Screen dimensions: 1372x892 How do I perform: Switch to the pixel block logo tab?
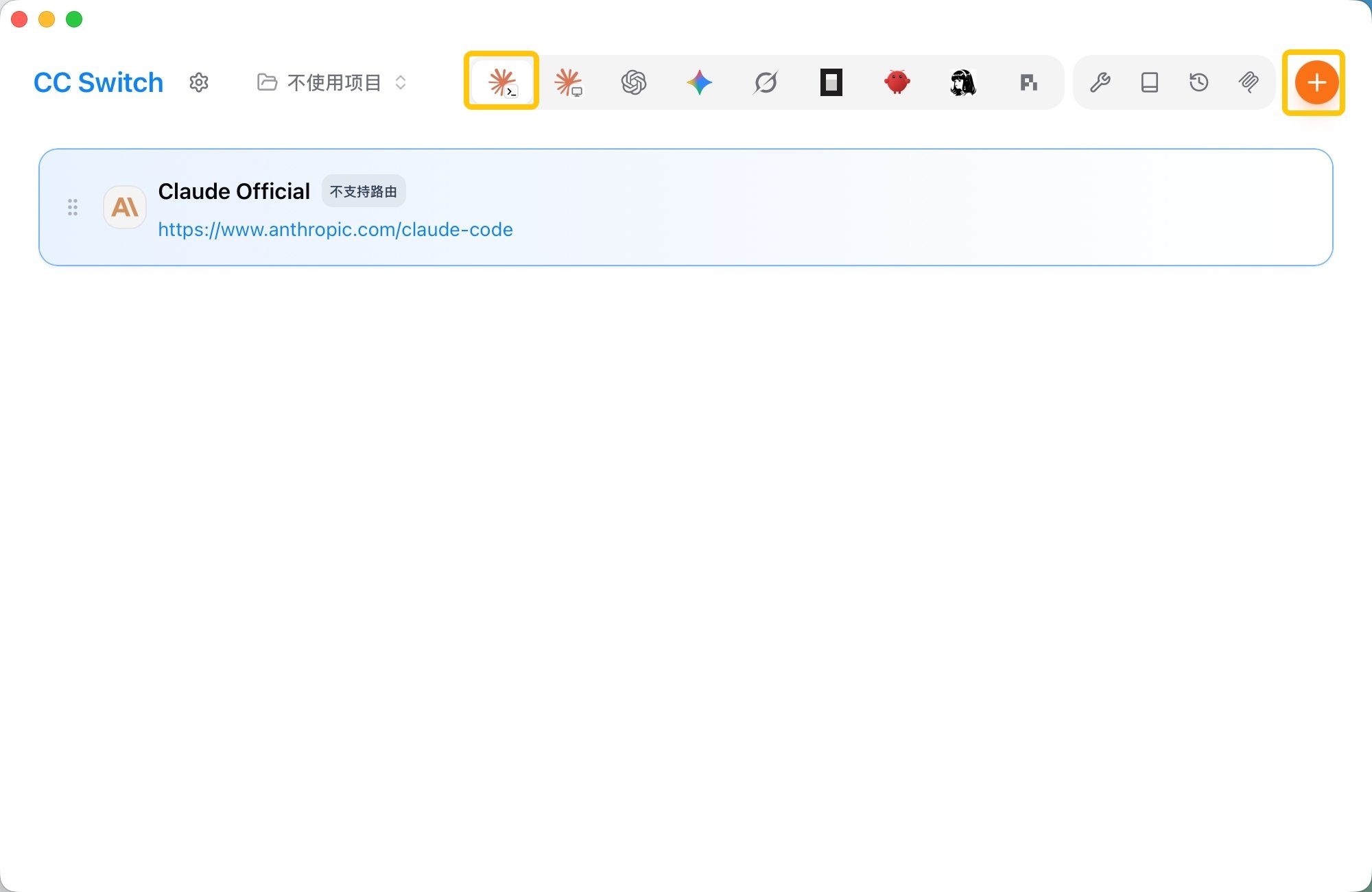pyautogui.click(x=1028, y=82)
